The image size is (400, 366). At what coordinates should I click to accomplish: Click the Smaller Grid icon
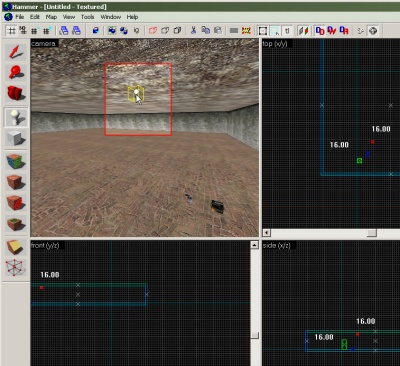[x=35, y=31]
